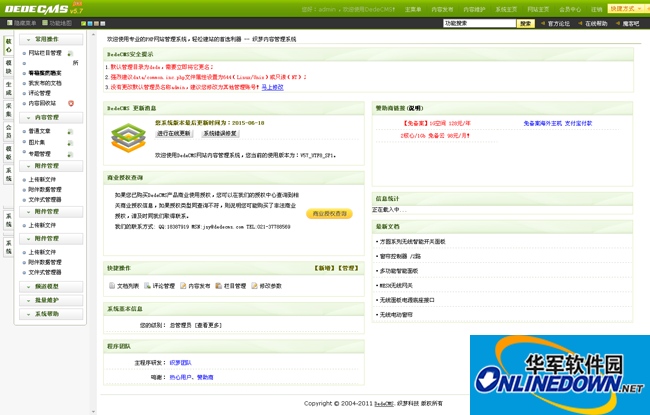Open 内容发布 in the top navigation bar
Image resolution: width=650 pixels, height=415 pixels.
click(442, 10)
